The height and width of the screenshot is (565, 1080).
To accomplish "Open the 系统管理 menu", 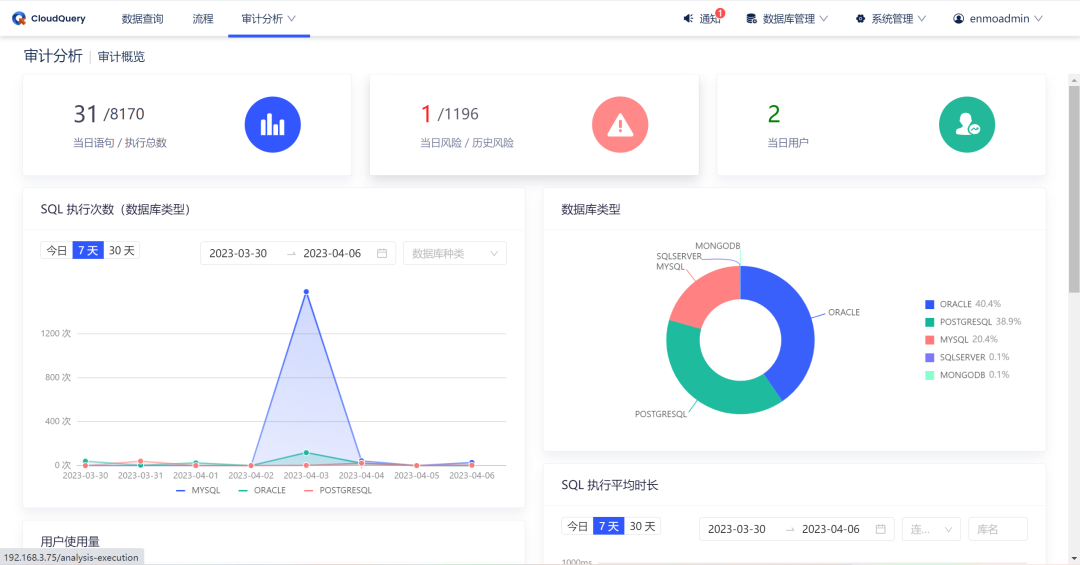I will point(891,19).
